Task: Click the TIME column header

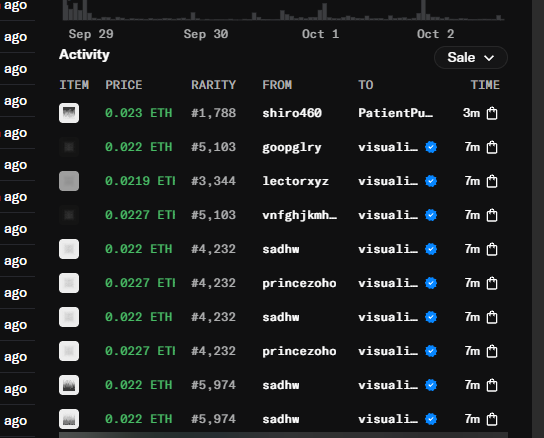Action: [x=485, y=85]
